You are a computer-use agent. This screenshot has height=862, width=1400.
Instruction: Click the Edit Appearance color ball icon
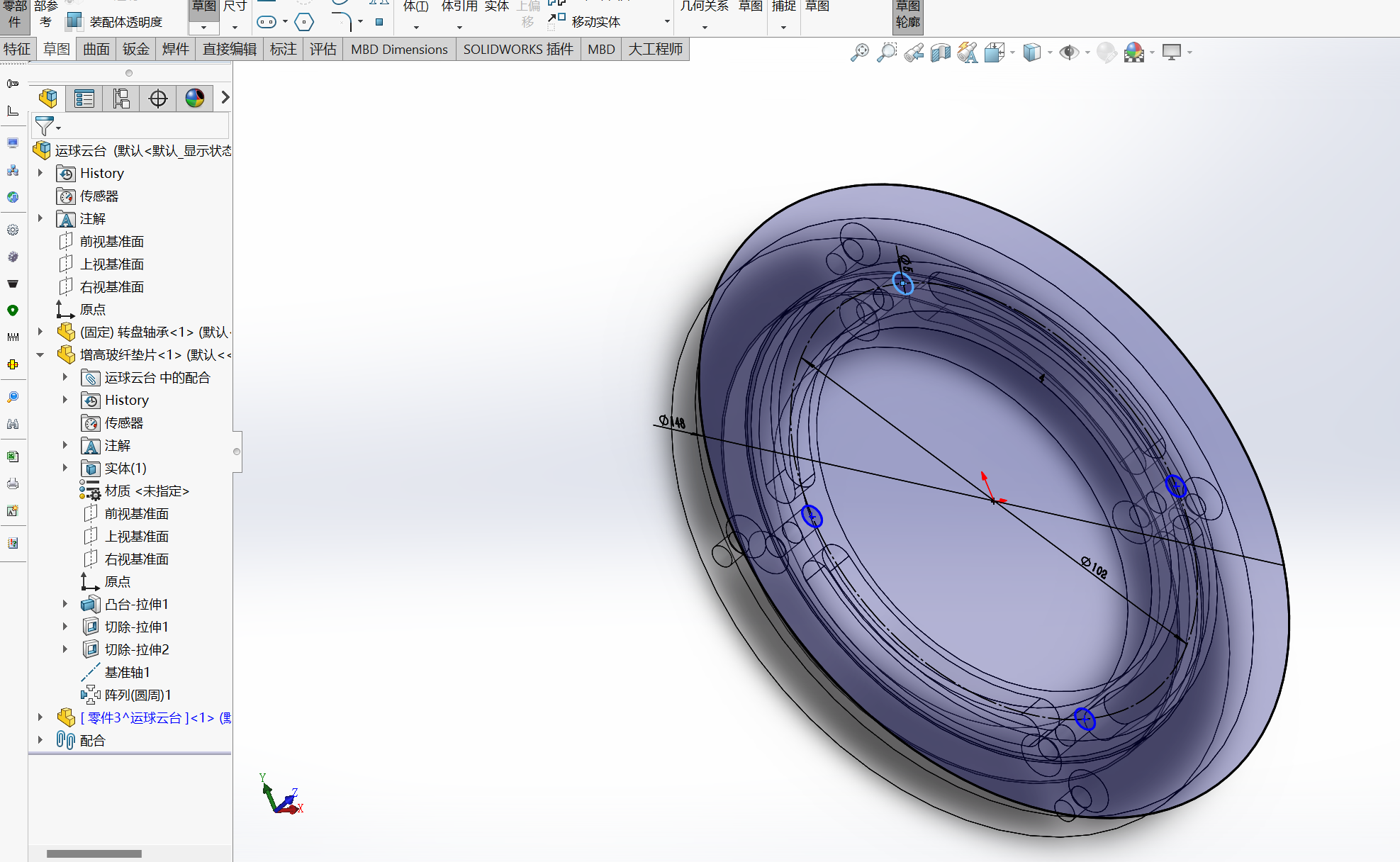[x=1106, y=52]
